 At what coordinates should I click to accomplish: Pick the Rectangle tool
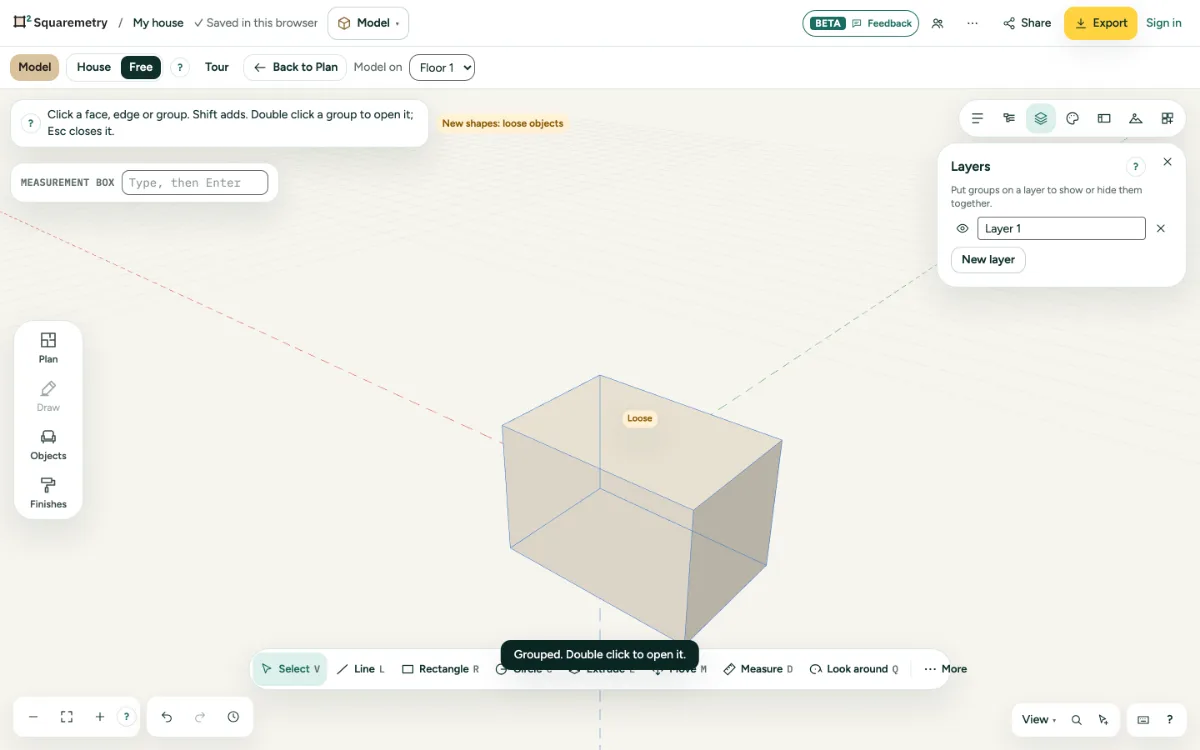[440, 669]
